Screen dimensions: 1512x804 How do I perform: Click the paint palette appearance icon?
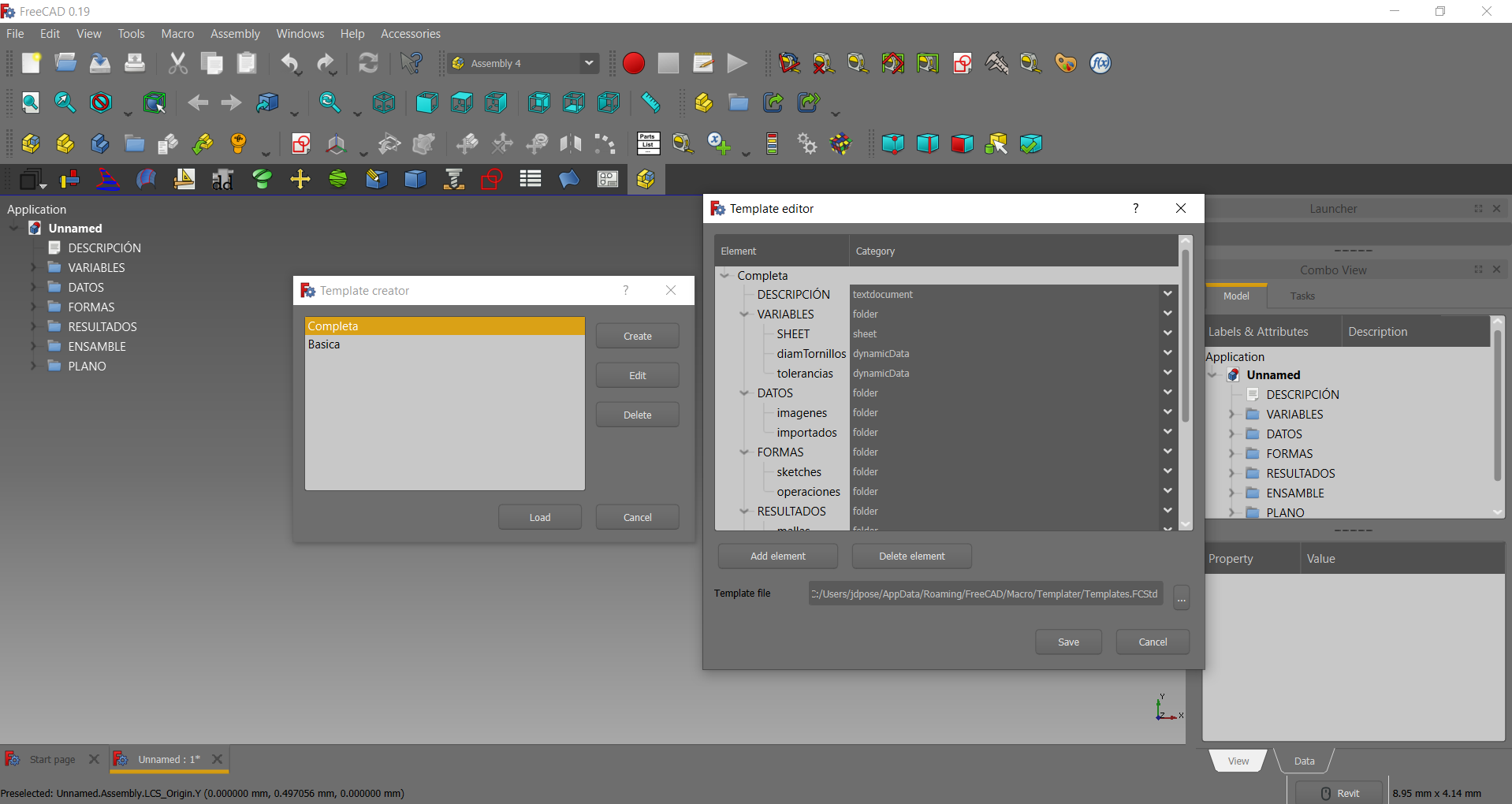[x=1066, y=63]
